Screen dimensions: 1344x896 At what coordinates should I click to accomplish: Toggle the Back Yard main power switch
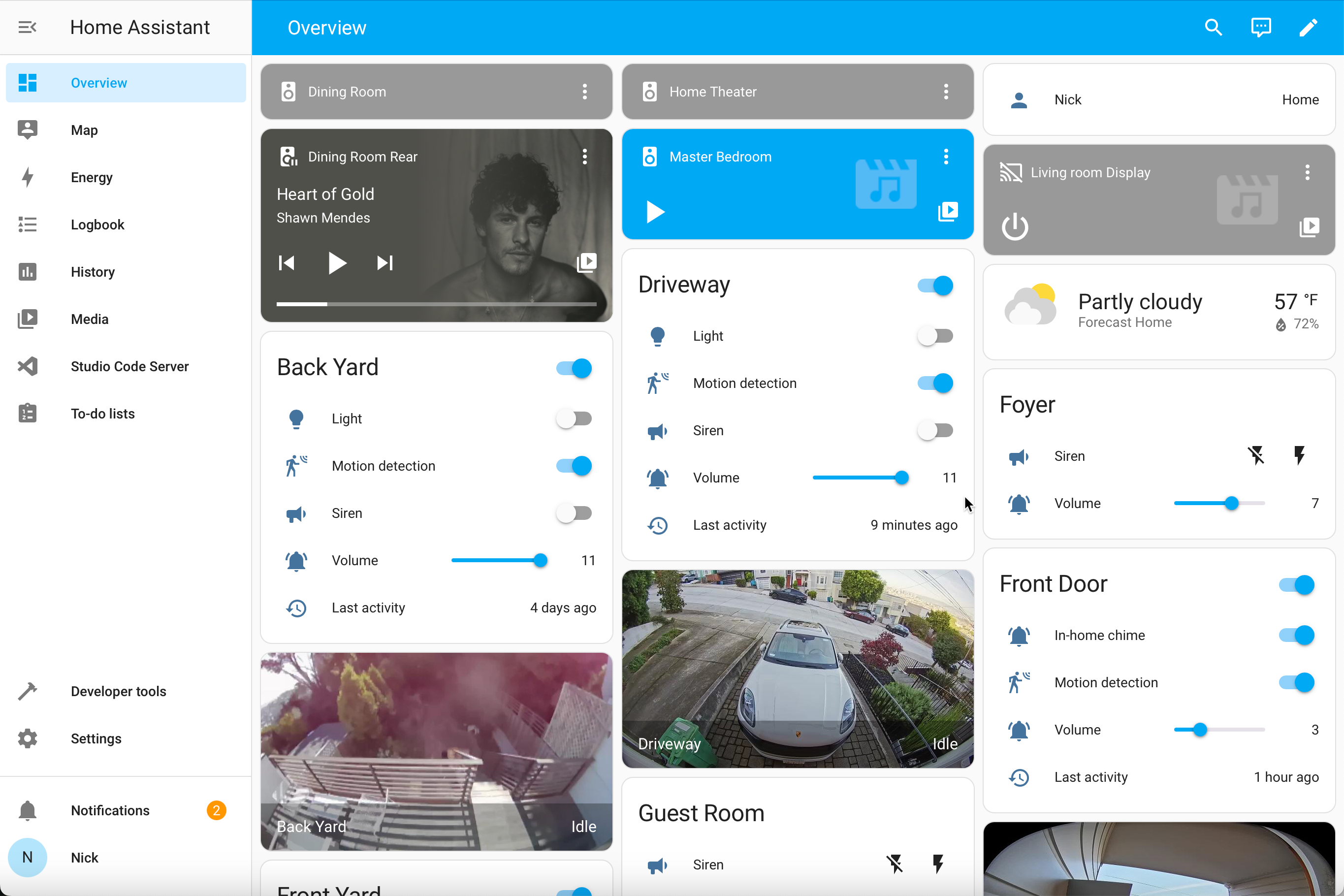[575, 367]
